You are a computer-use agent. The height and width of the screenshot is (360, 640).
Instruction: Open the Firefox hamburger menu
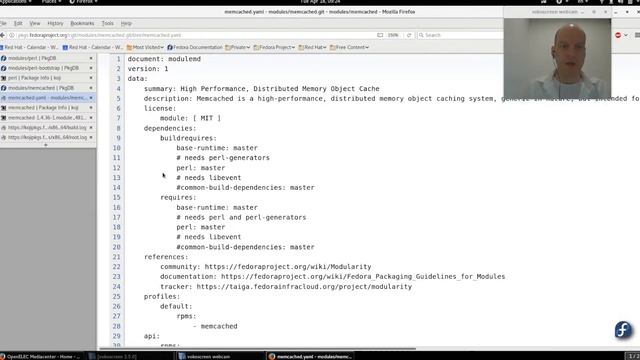(637, 36)
